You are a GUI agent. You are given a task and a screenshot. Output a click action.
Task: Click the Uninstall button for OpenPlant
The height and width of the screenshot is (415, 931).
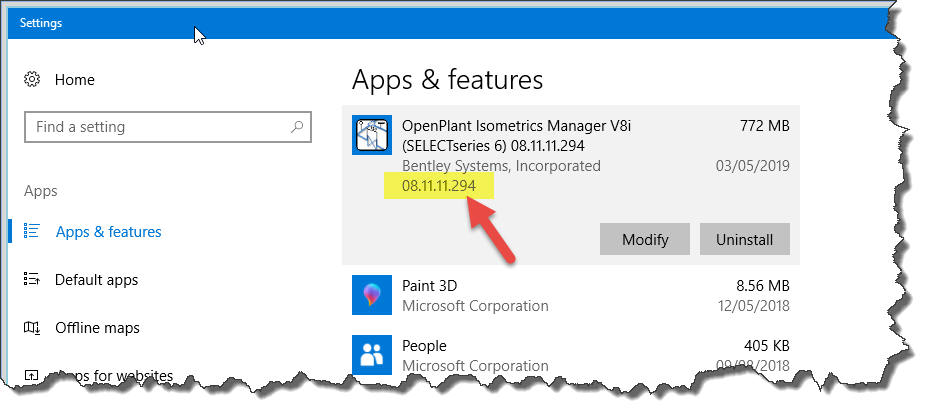[x=745, y=239]
